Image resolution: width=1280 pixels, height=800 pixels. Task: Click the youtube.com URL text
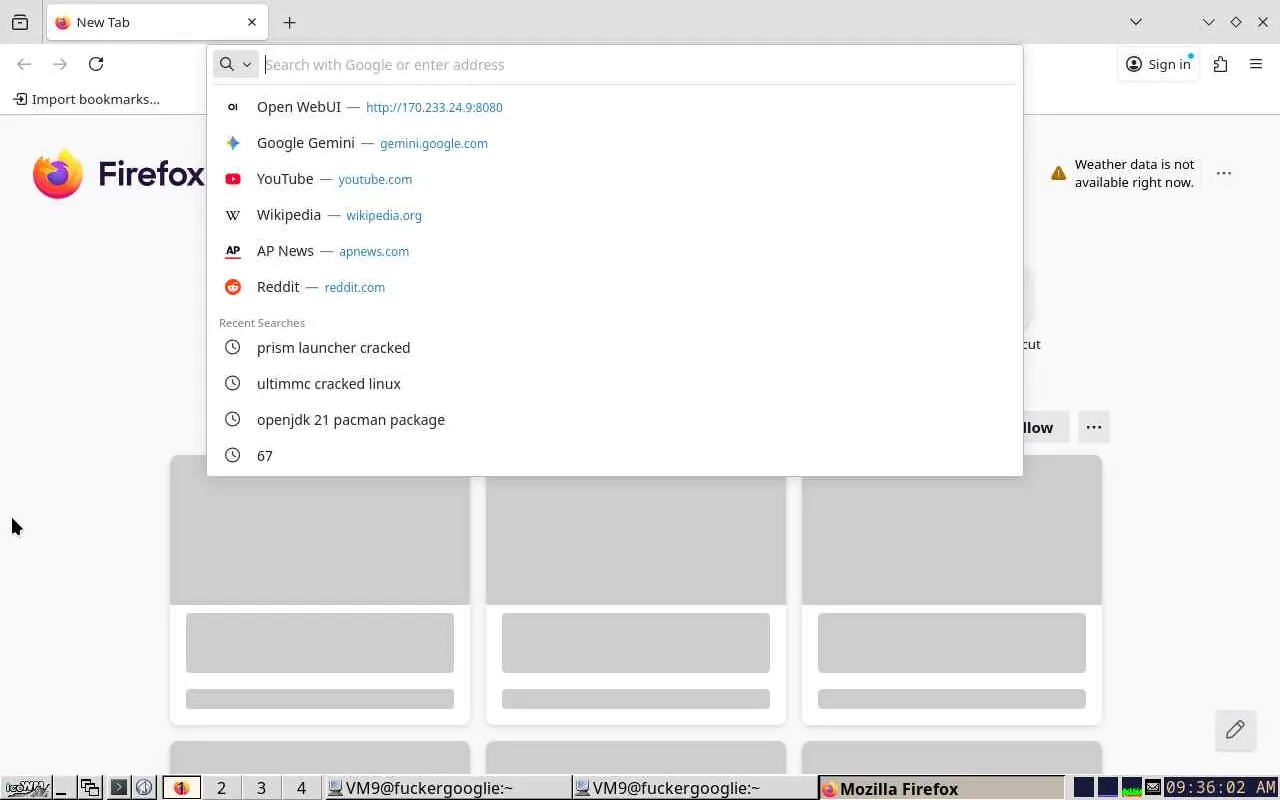tap(375, 180)
